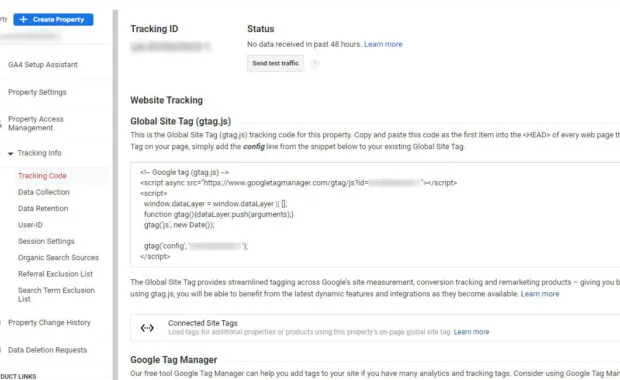Screen dimensions: 620x380
Task: Click help icon beside Send test traffic
Action: click(314, 64)
